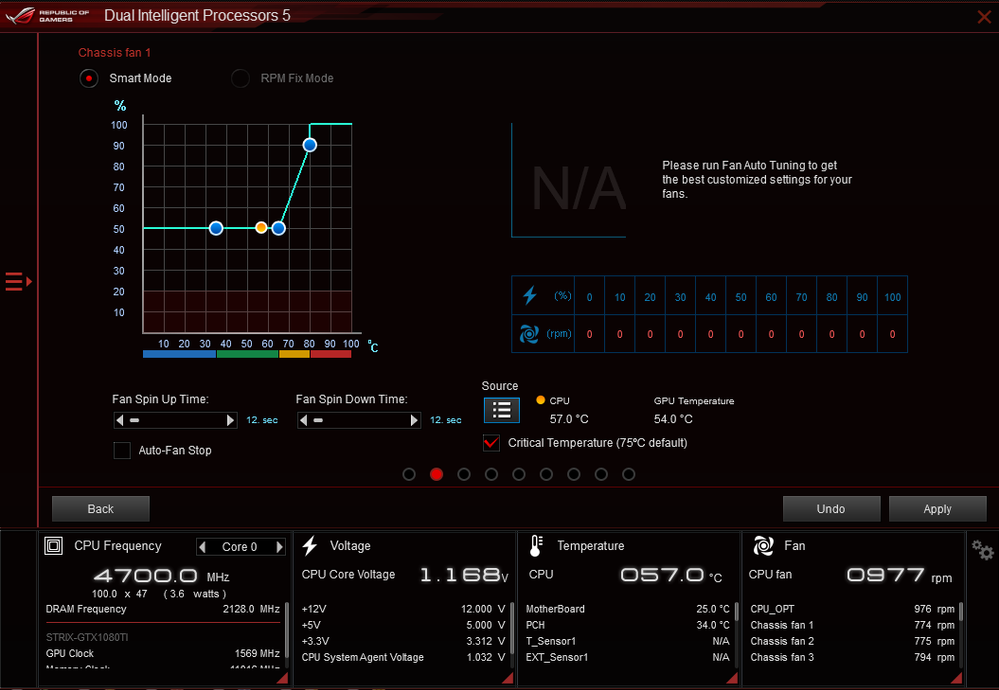Go to the last fan page dot

[x=628, y=475]
